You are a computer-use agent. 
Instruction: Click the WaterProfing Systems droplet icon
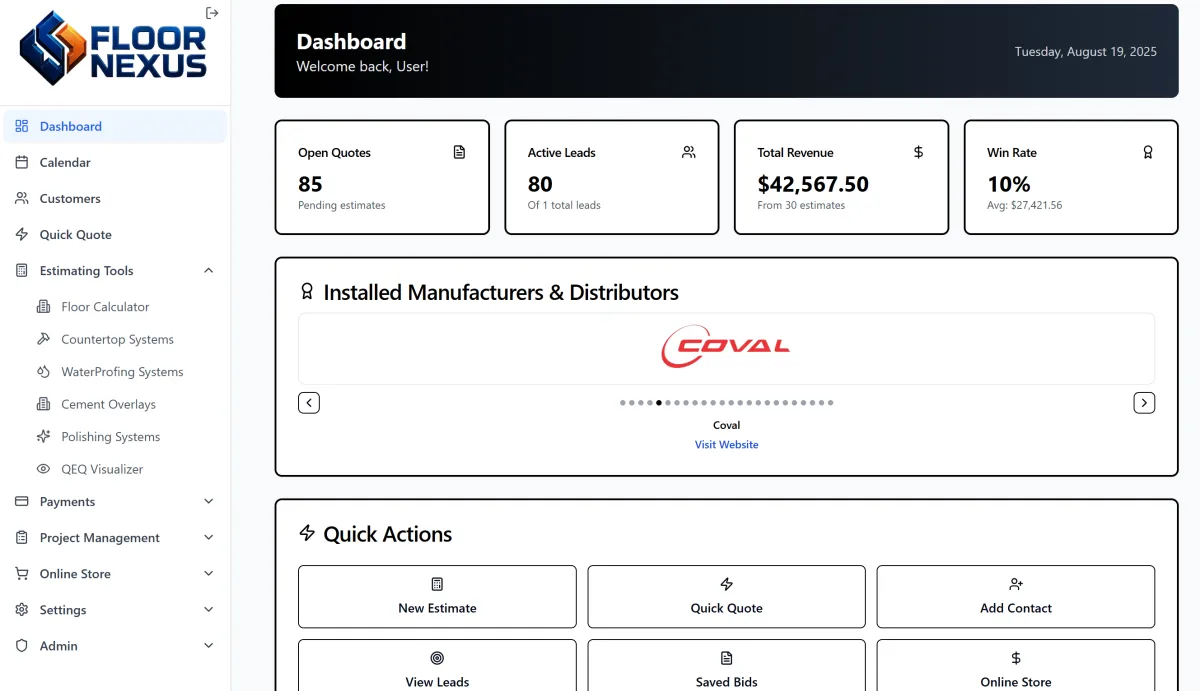(x=43, y=371)
